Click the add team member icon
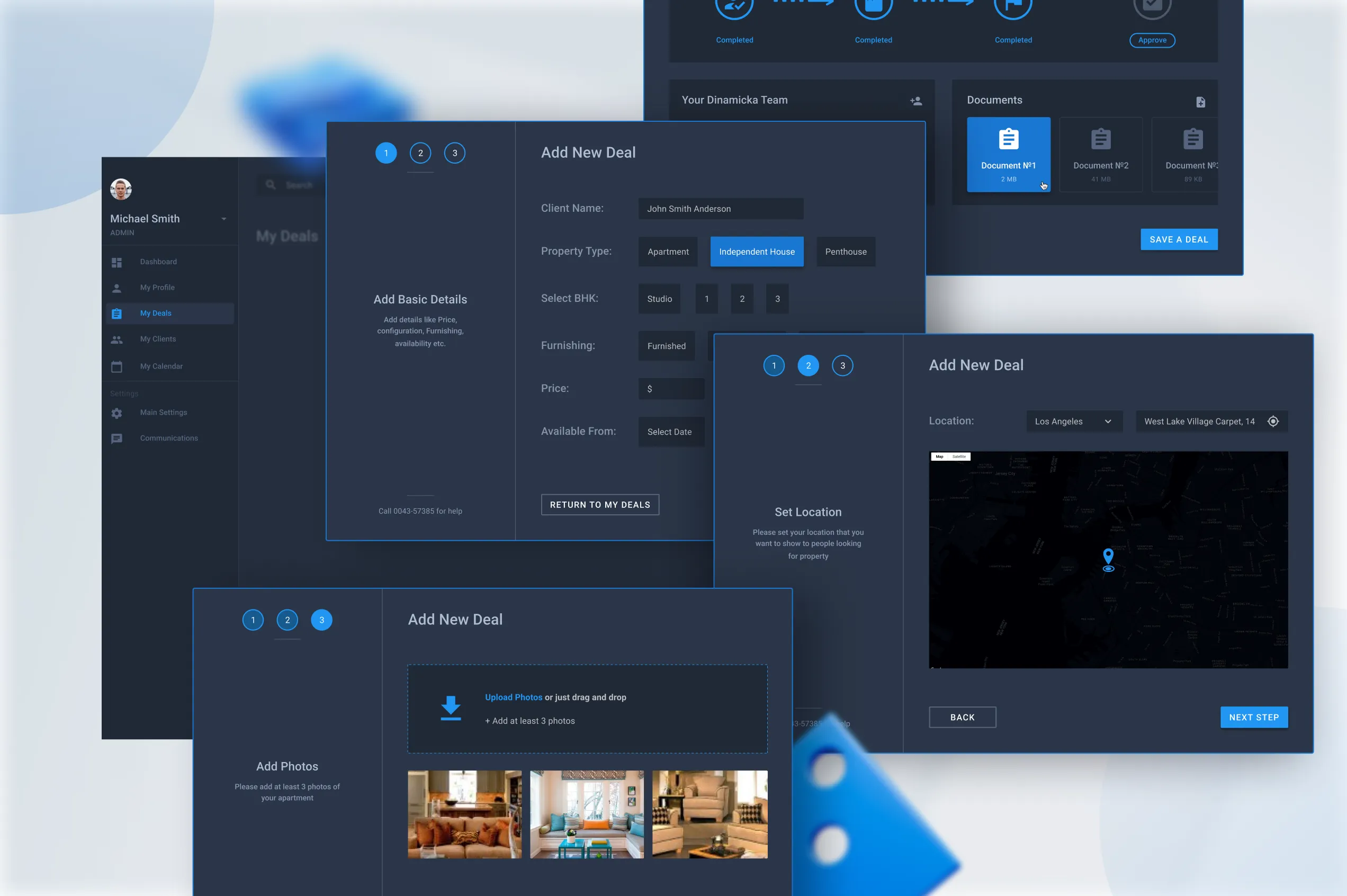 pyautogui.click(x=915, y=101)
